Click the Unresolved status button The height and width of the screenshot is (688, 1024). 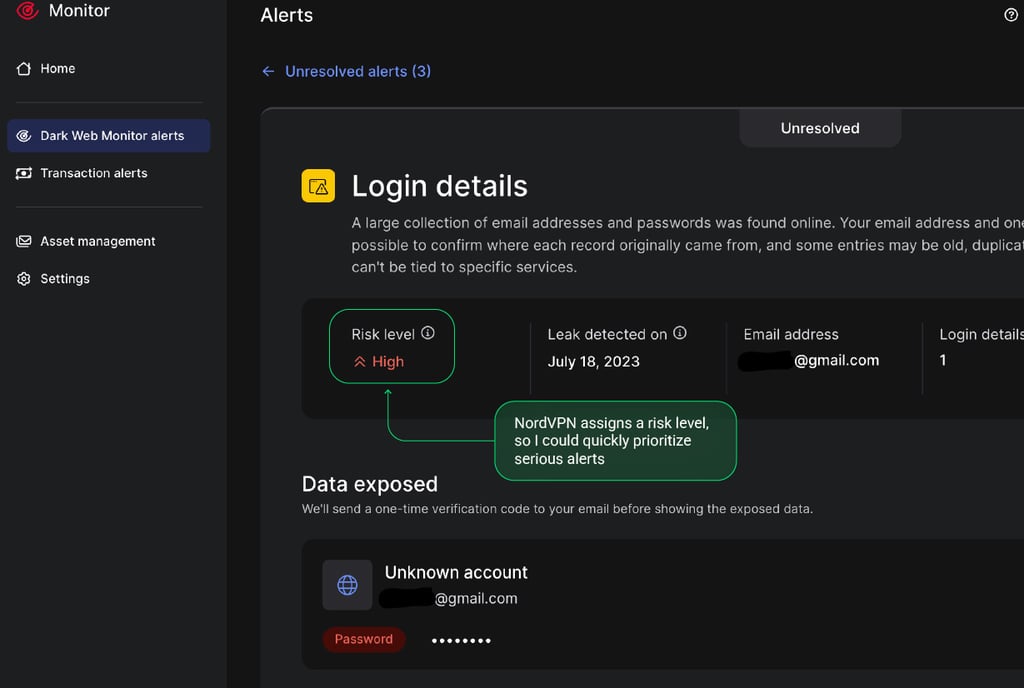(x=820, y=128)
